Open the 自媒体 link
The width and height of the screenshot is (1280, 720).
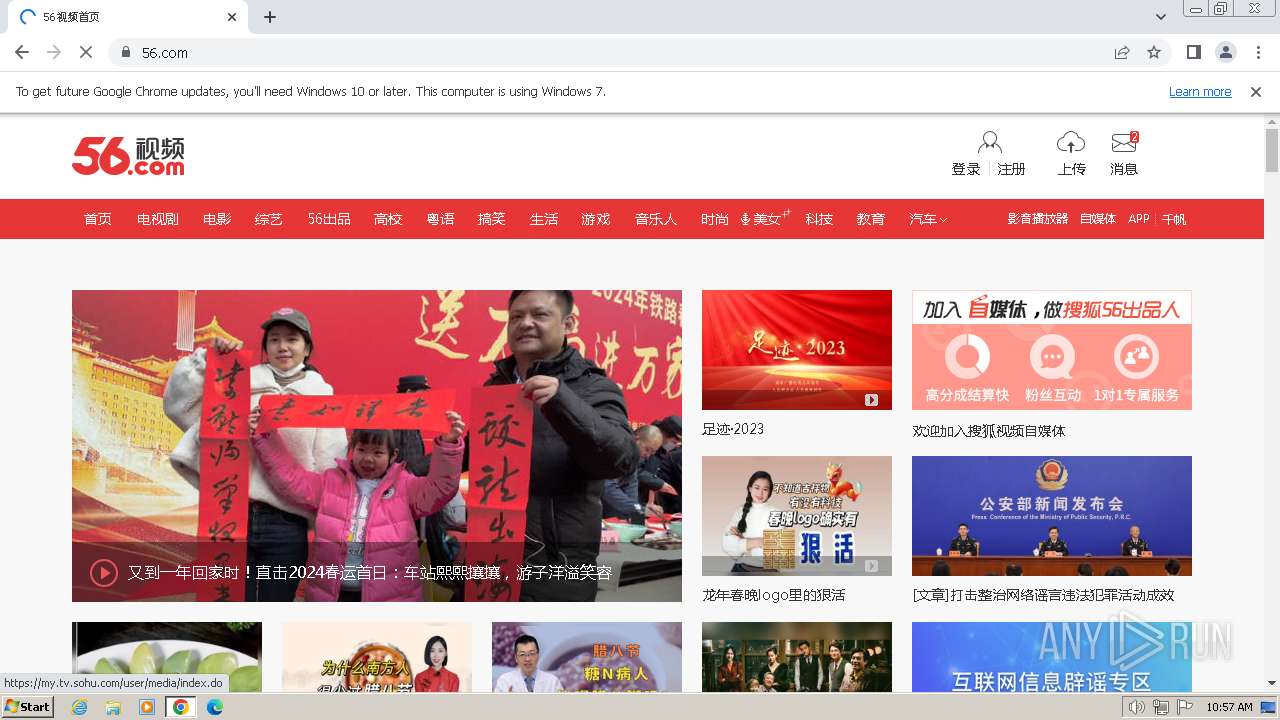[1098, 219]
